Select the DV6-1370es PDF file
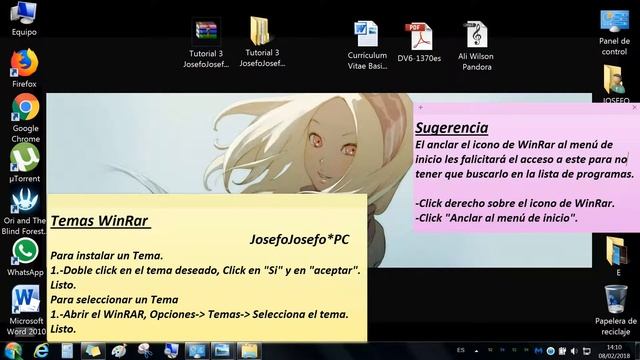 (419, 42)
